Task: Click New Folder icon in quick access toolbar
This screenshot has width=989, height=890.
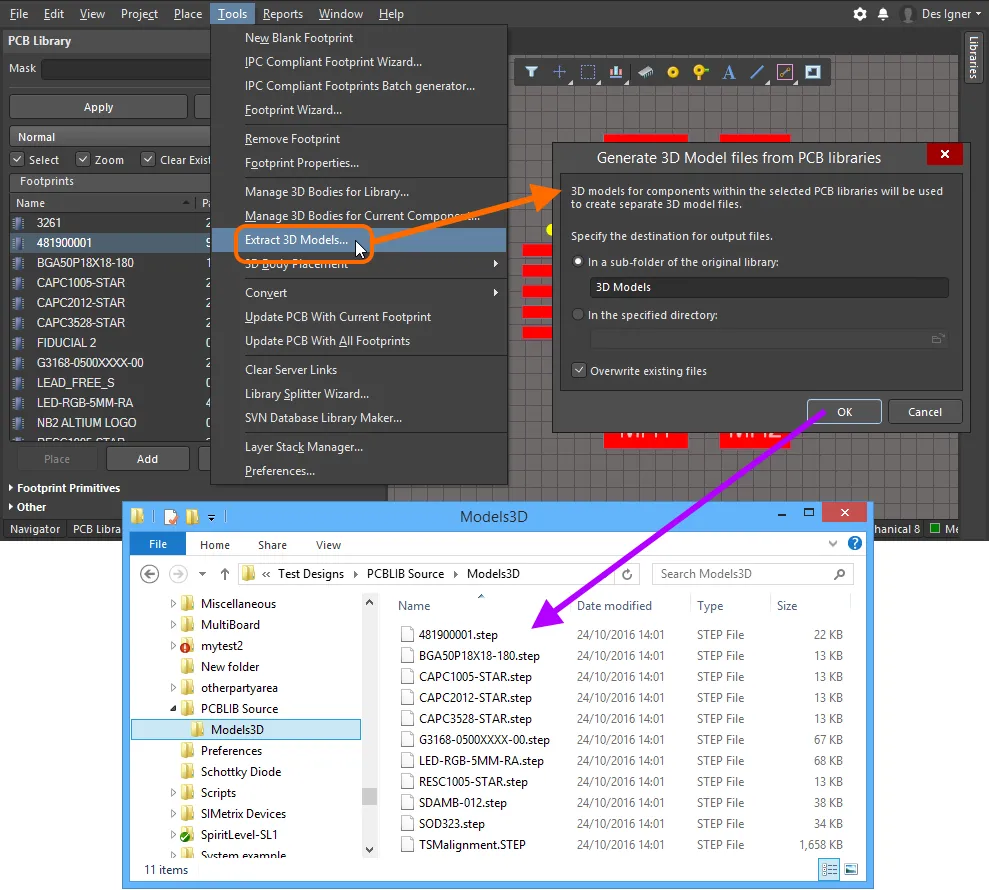Action: coord(192,517)
